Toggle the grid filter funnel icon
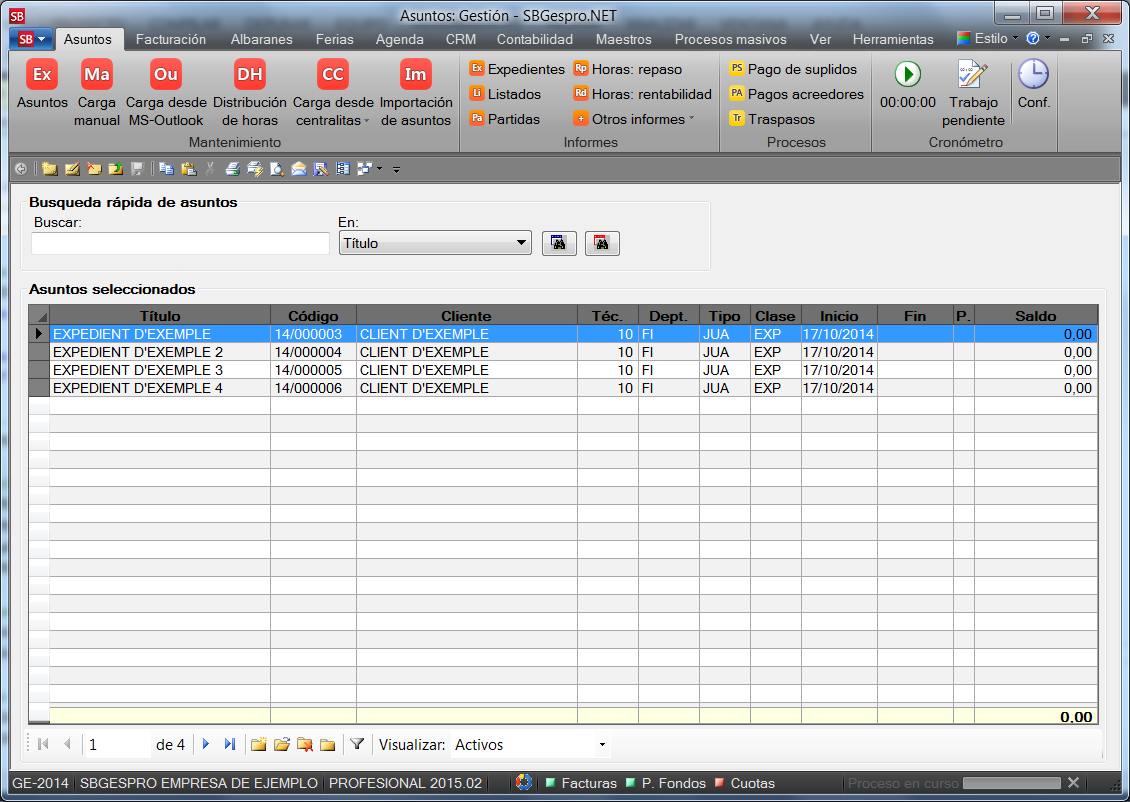 tap(357, 744)
